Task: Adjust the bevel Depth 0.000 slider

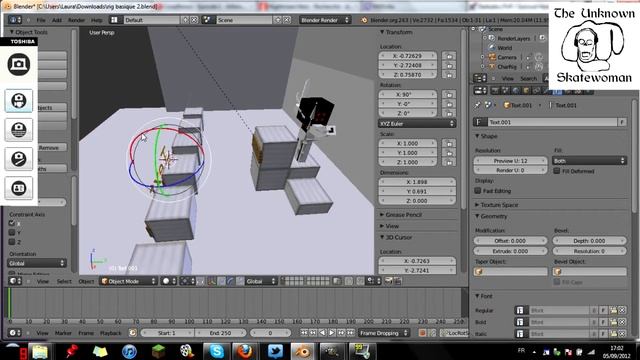Action: click(x=589, y=241)
